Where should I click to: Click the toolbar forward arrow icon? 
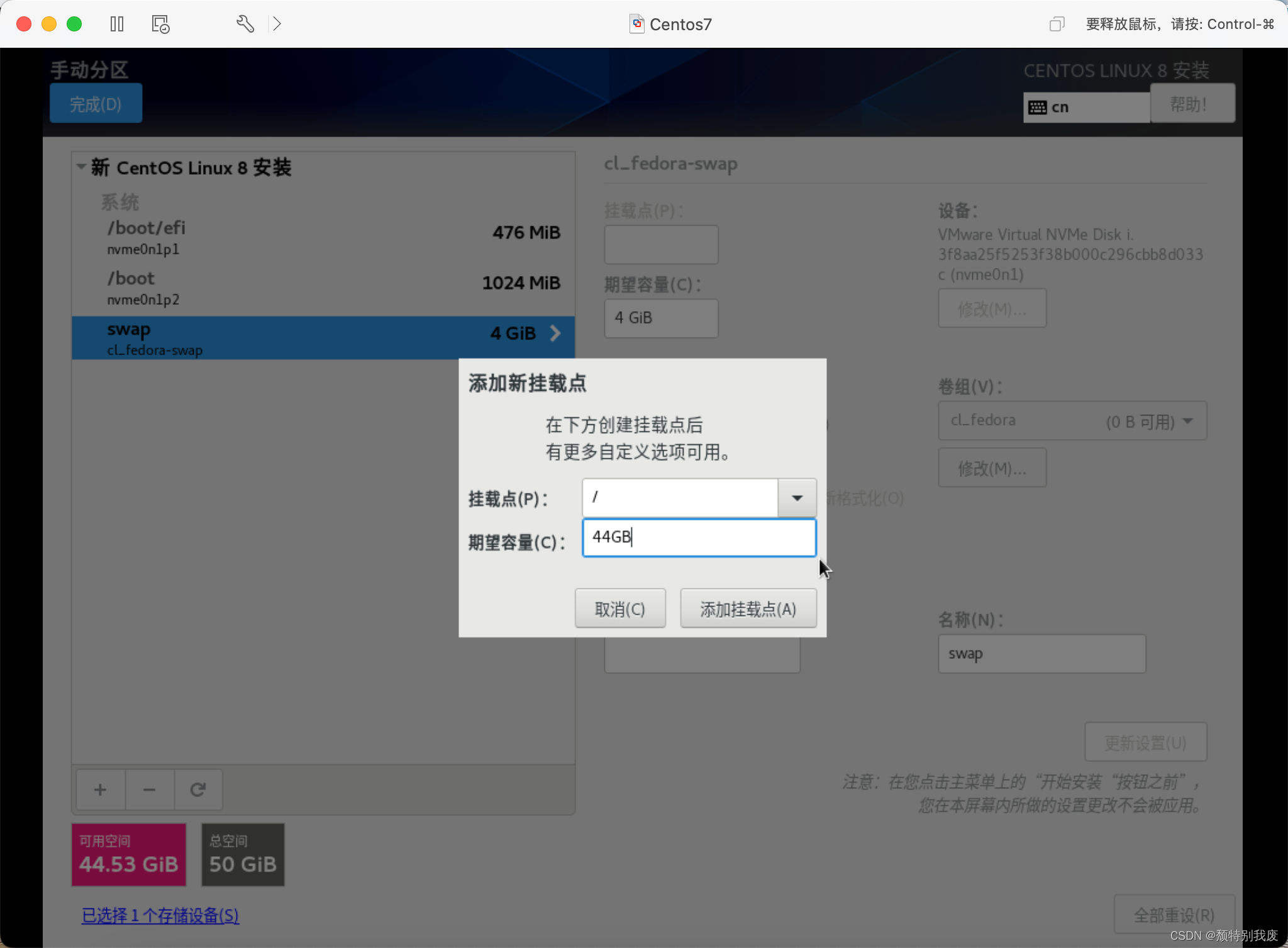pyautogui.click(x=277, y=24)
